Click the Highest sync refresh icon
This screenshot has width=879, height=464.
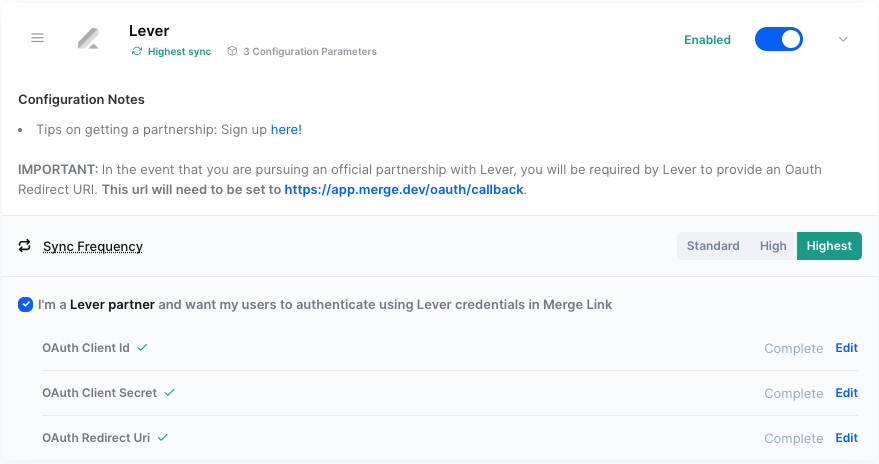point(137,52)
